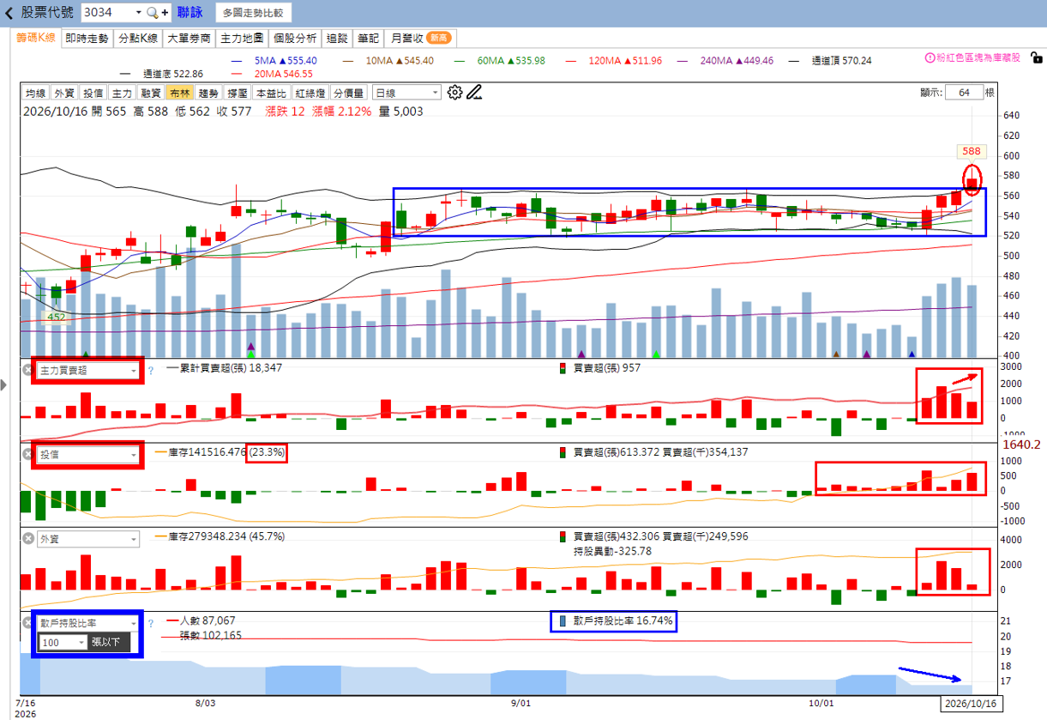Toggle the 投信 overlay button in chart toolbar

[93, 93]
